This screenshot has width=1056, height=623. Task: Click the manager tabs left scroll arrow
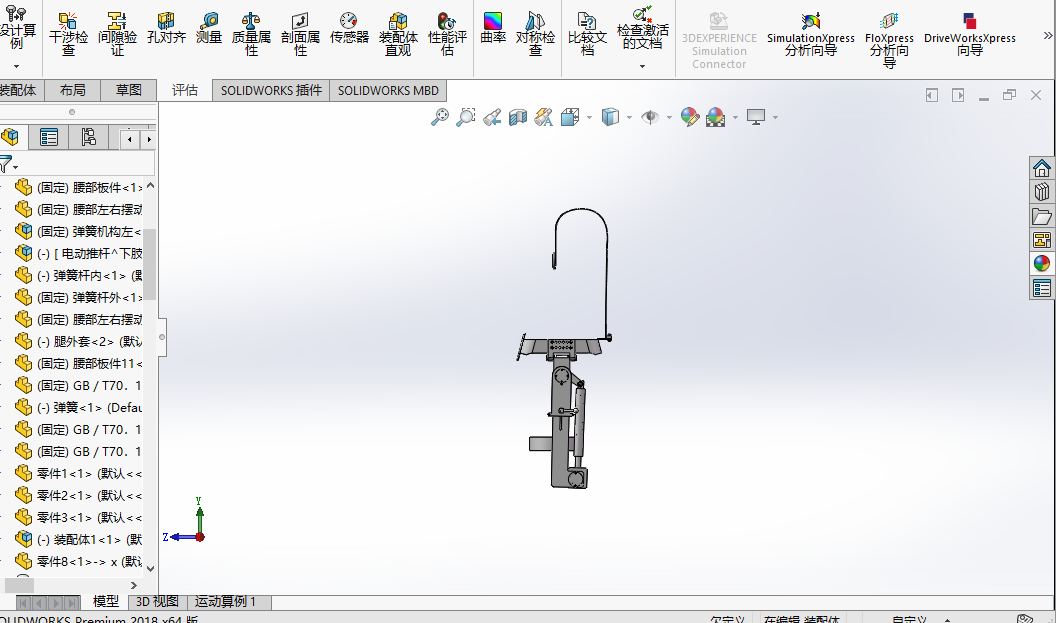coord(130,139)
